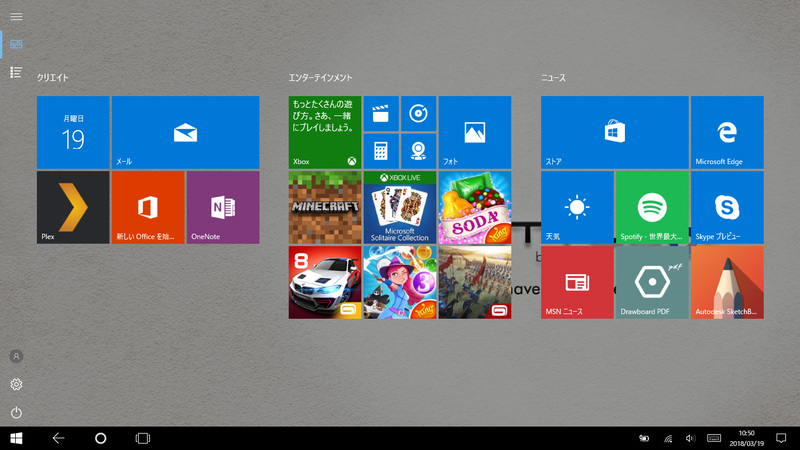Launch the Plex tile
This screenshot has width=800, height=450.
tap(73, 207)
